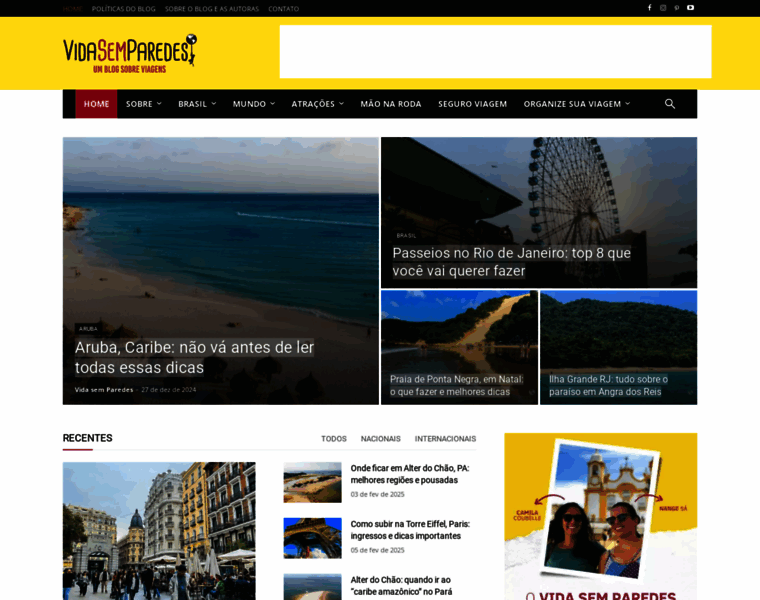Switch to the Internacionais tab
Image resolution: width=760 pixels, height=600 pixels.
tap(445, 439)
